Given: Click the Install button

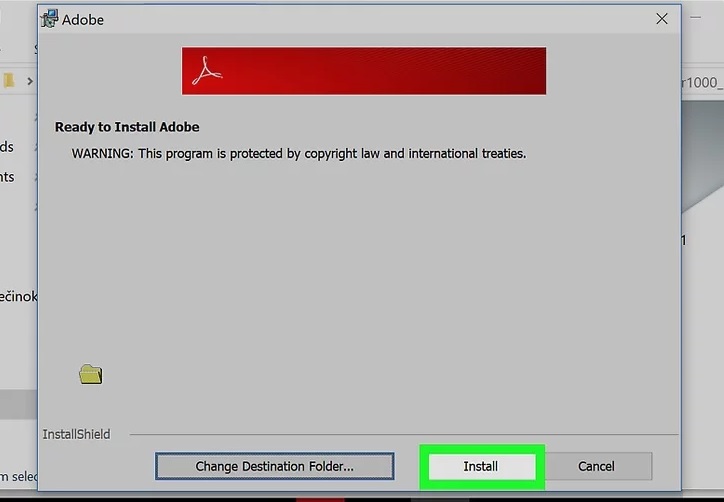Looking at the screenshot, I should pos(482,466).
